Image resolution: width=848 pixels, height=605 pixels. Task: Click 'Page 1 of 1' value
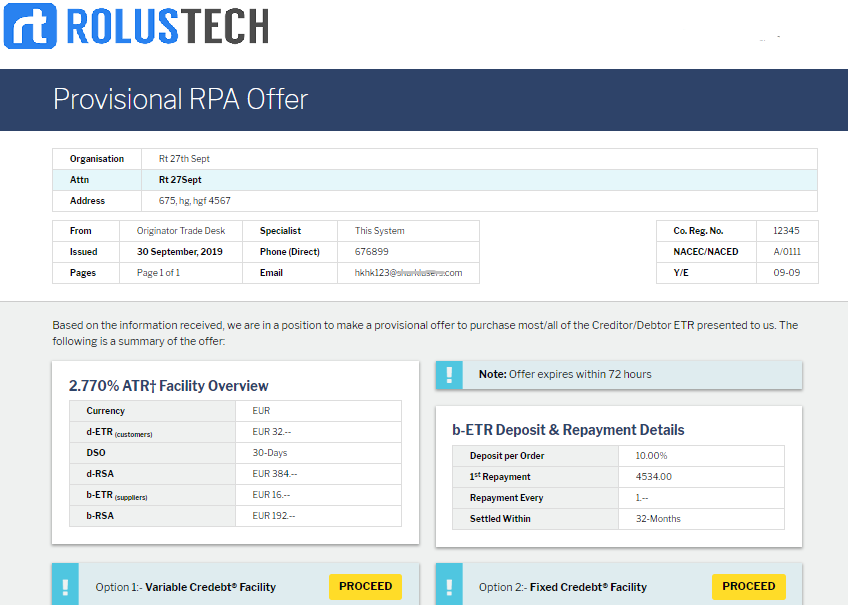click(x=158, y=273)
